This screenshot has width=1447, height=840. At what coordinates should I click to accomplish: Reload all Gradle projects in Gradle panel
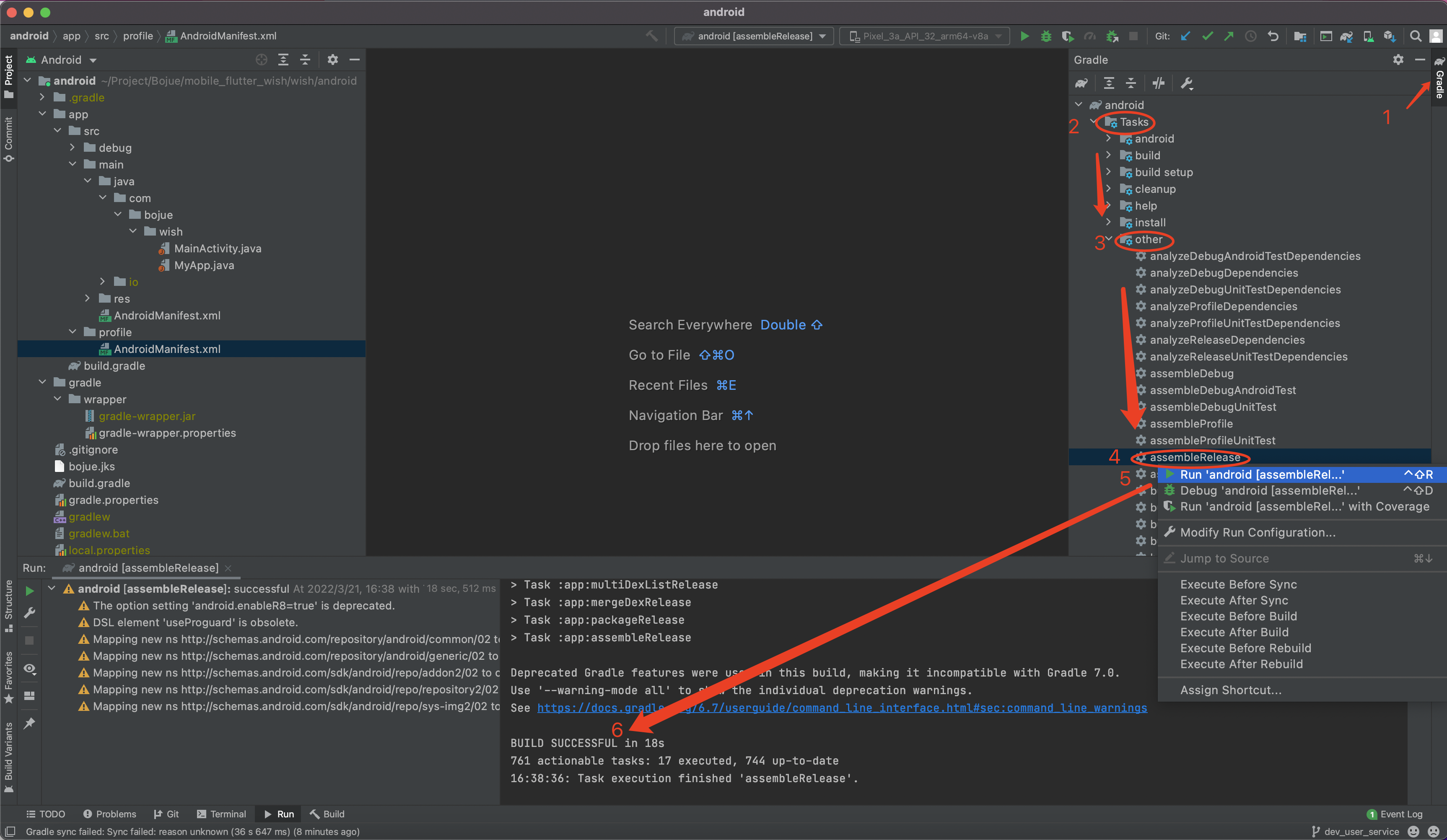pyautogui.click(x=1081, y=83)
